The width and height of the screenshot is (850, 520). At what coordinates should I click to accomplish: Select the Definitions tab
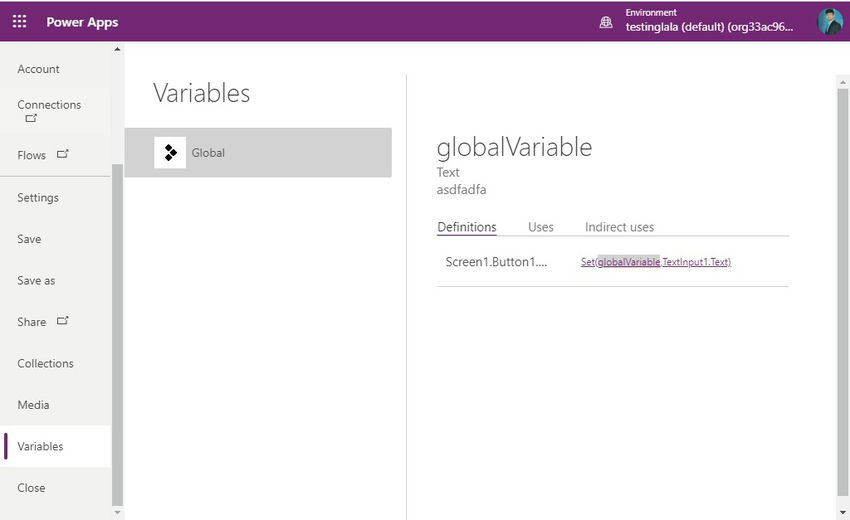[x=467, y=227]
